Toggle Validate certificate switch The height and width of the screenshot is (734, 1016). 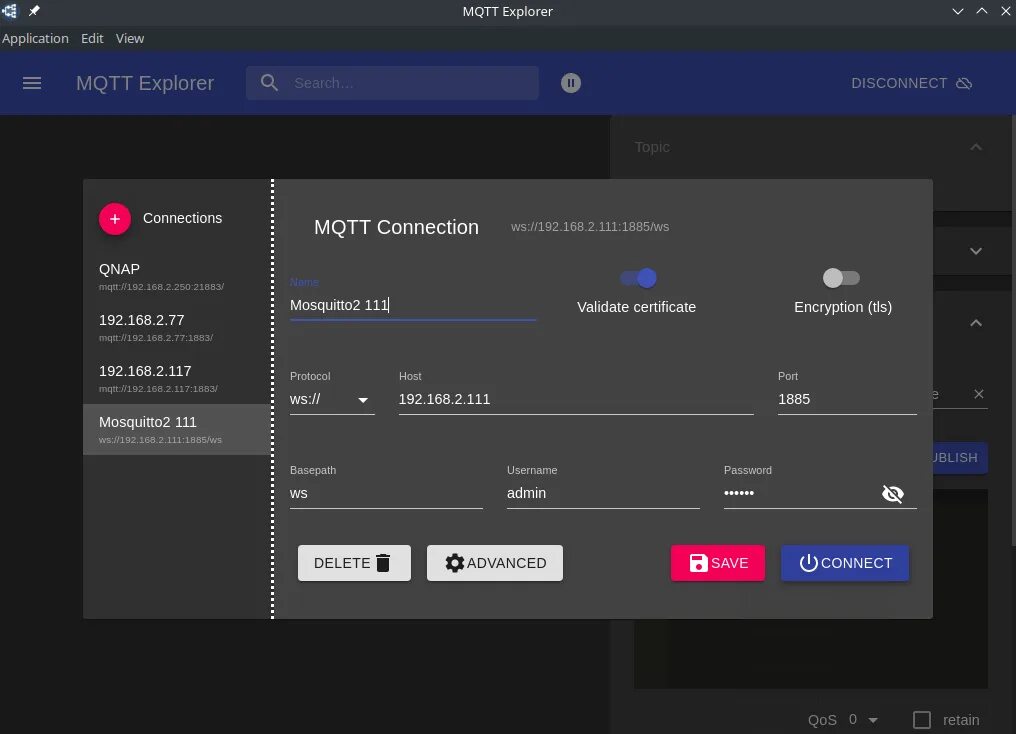click(638, 278)
